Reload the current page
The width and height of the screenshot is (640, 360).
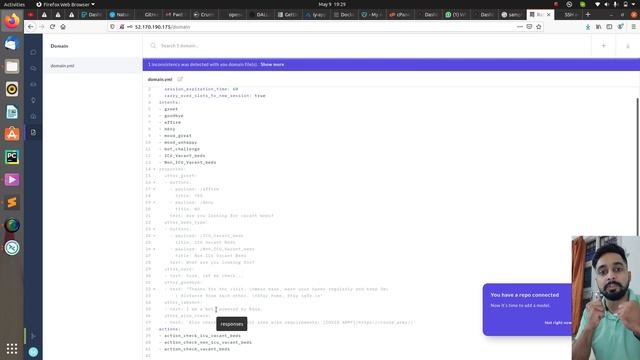(x=52, y=27)
